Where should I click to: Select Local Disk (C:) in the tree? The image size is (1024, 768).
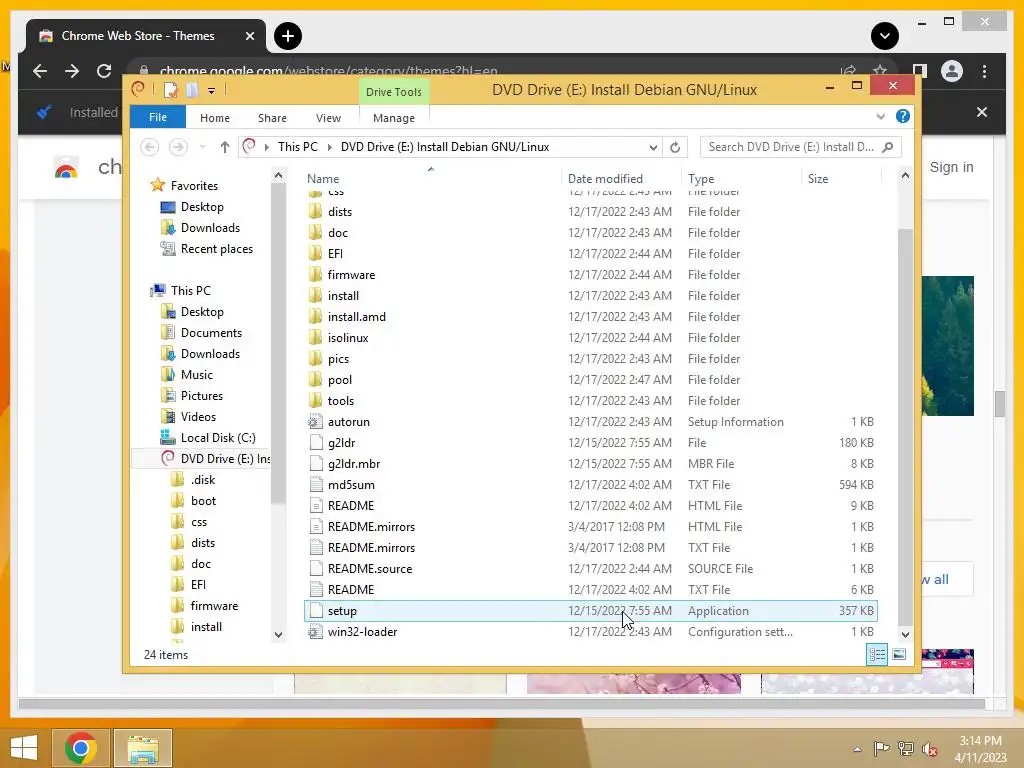tap(217, 438)
